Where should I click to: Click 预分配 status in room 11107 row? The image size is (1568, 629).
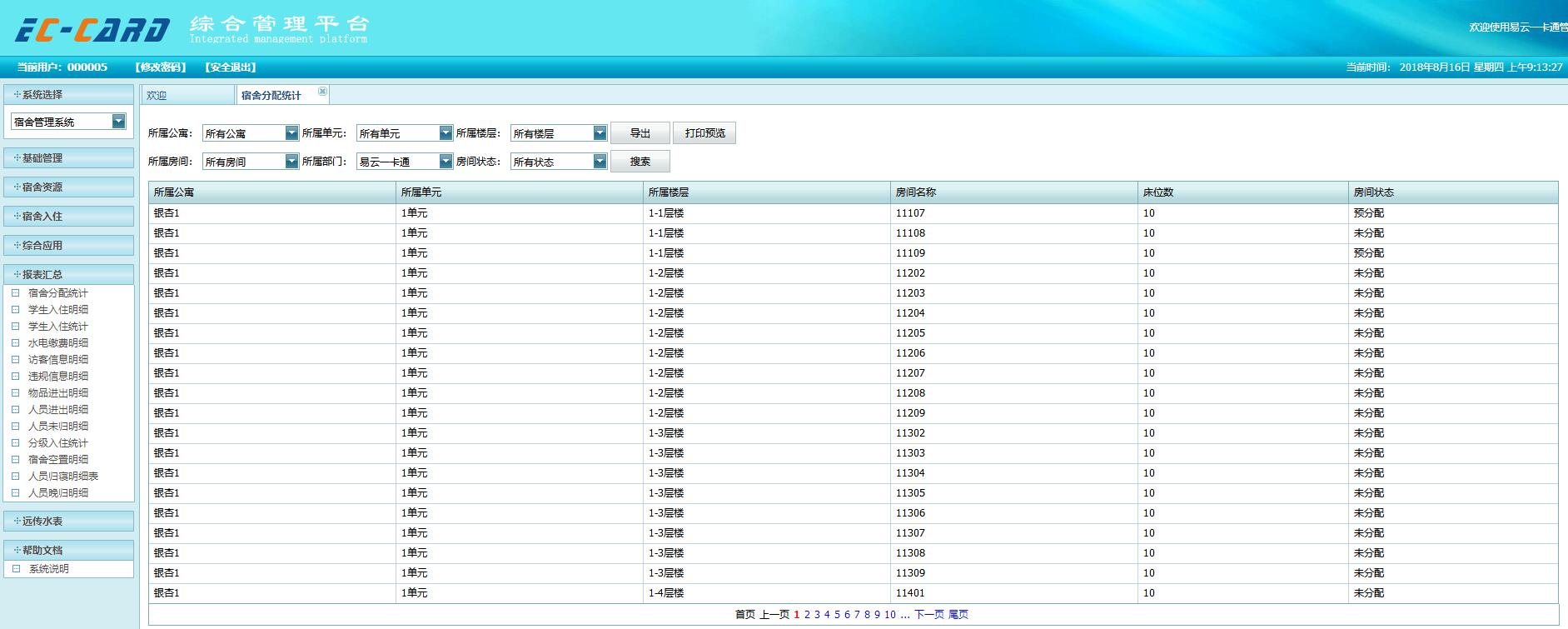tap(1369, 213)
